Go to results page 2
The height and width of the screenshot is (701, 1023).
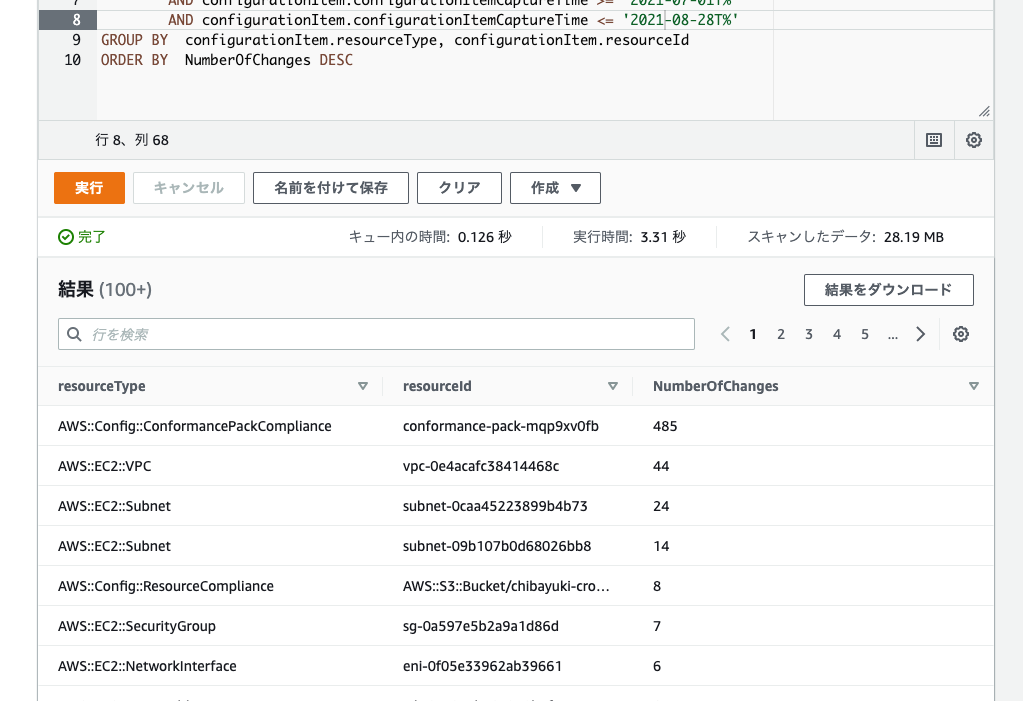click(x=781, y=334)
